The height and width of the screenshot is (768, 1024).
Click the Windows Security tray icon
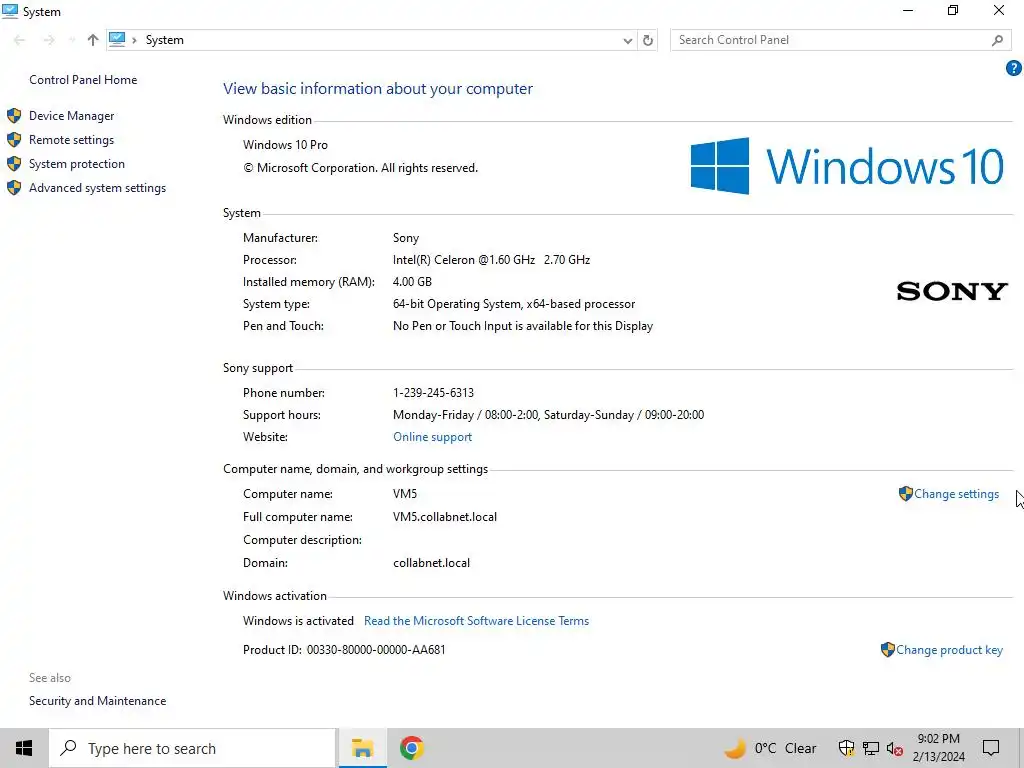[846, 748]
